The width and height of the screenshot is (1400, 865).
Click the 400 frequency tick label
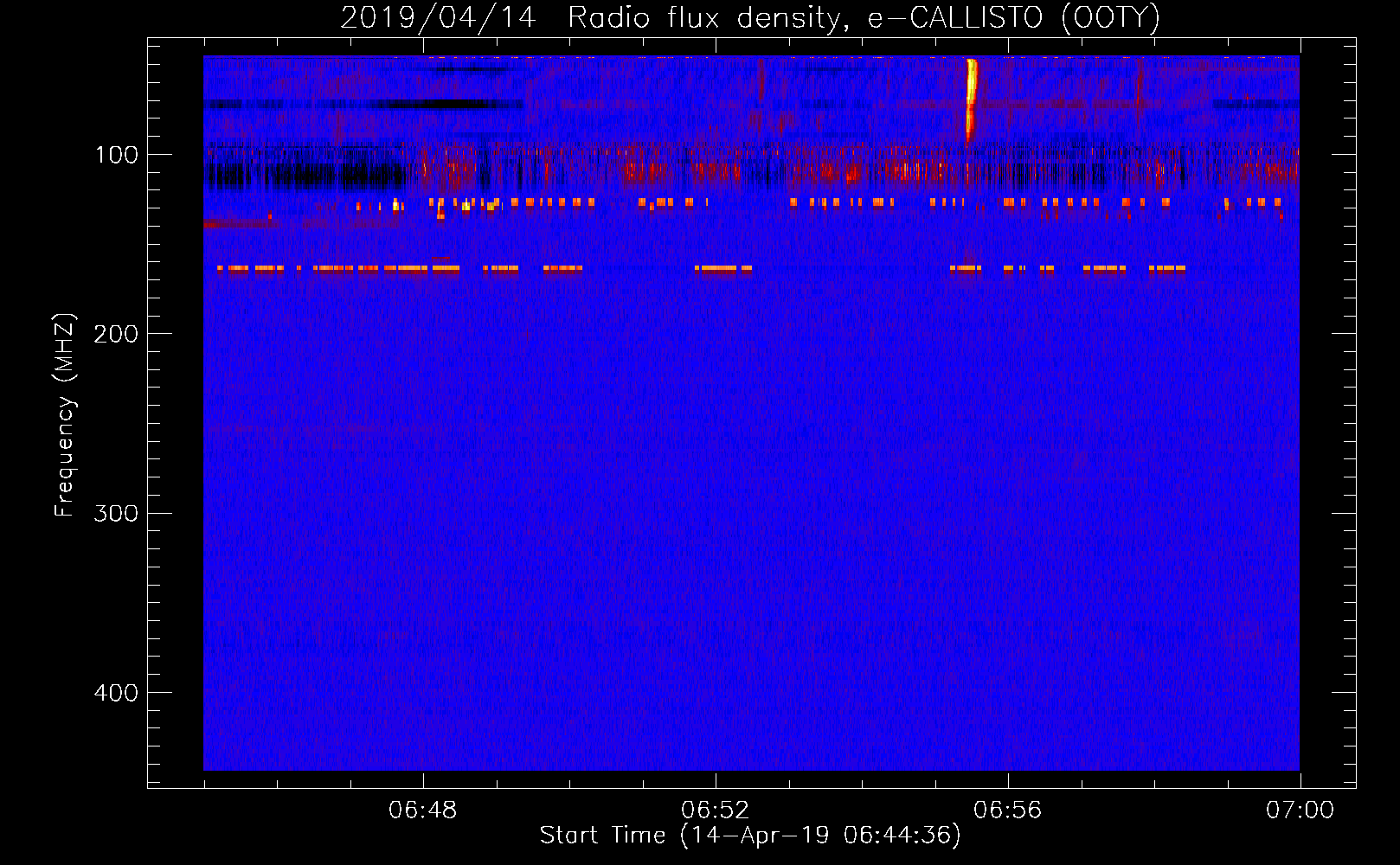point(116,693)
